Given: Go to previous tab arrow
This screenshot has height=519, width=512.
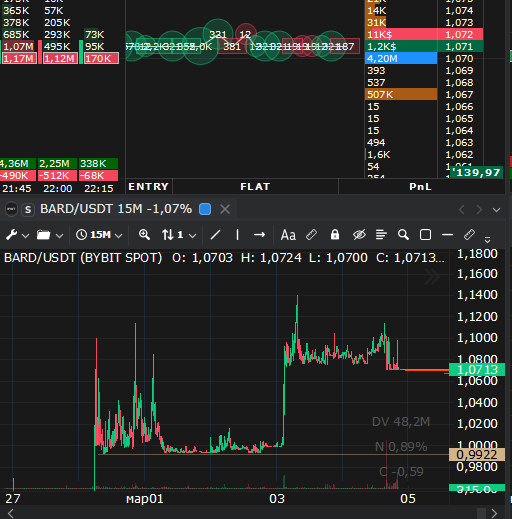Looking at the screenshot, I should click(x=462, y=210).
